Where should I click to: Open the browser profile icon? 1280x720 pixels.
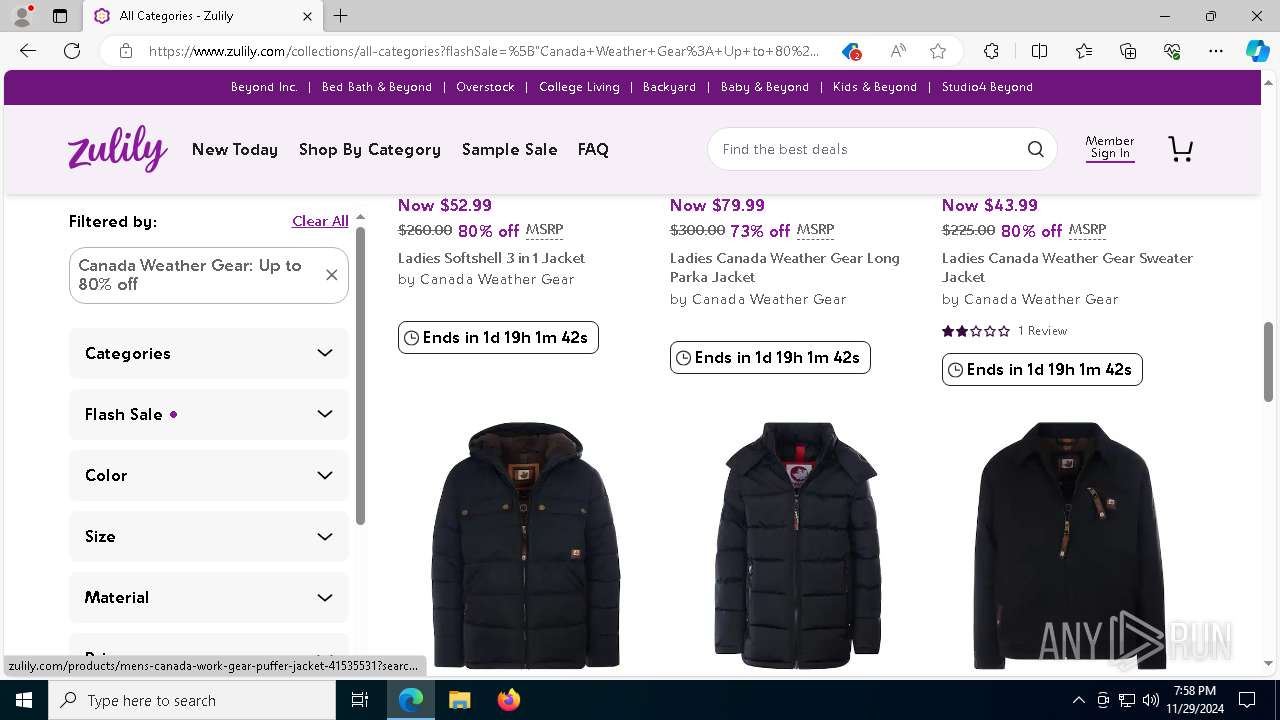22,16
